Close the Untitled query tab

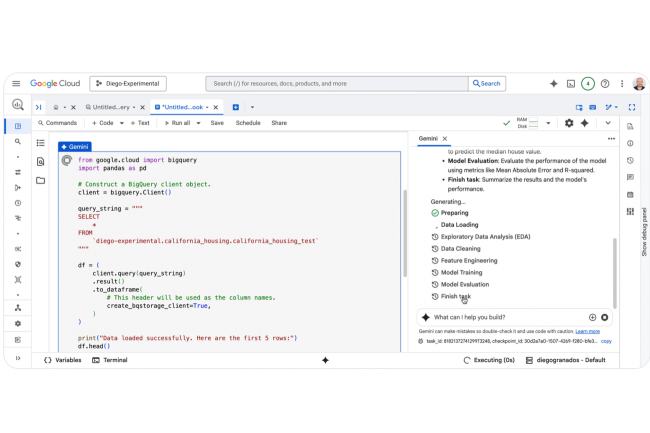pos(142,107)
